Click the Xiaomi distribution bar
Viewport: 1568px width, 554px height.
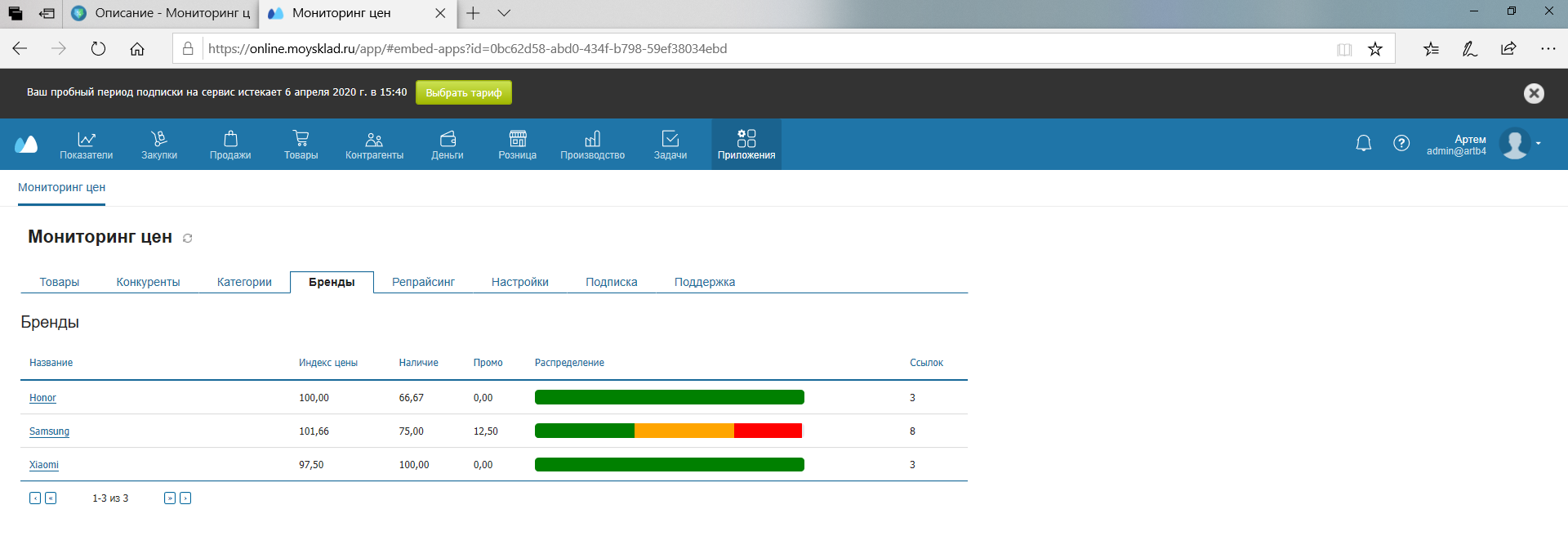[x=670, y=464]
